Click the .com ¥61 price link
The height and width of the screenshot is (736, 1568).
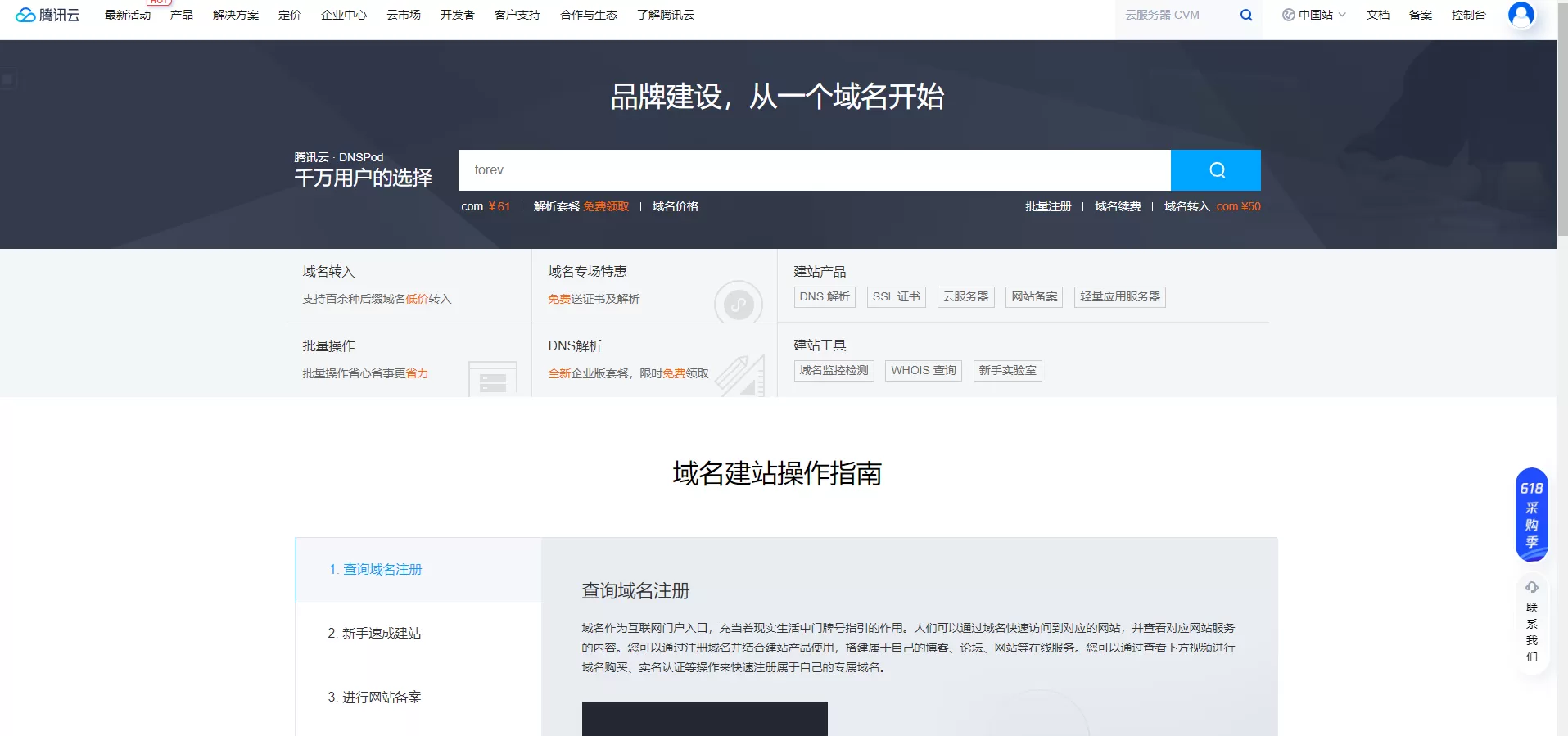coord(484,206)
